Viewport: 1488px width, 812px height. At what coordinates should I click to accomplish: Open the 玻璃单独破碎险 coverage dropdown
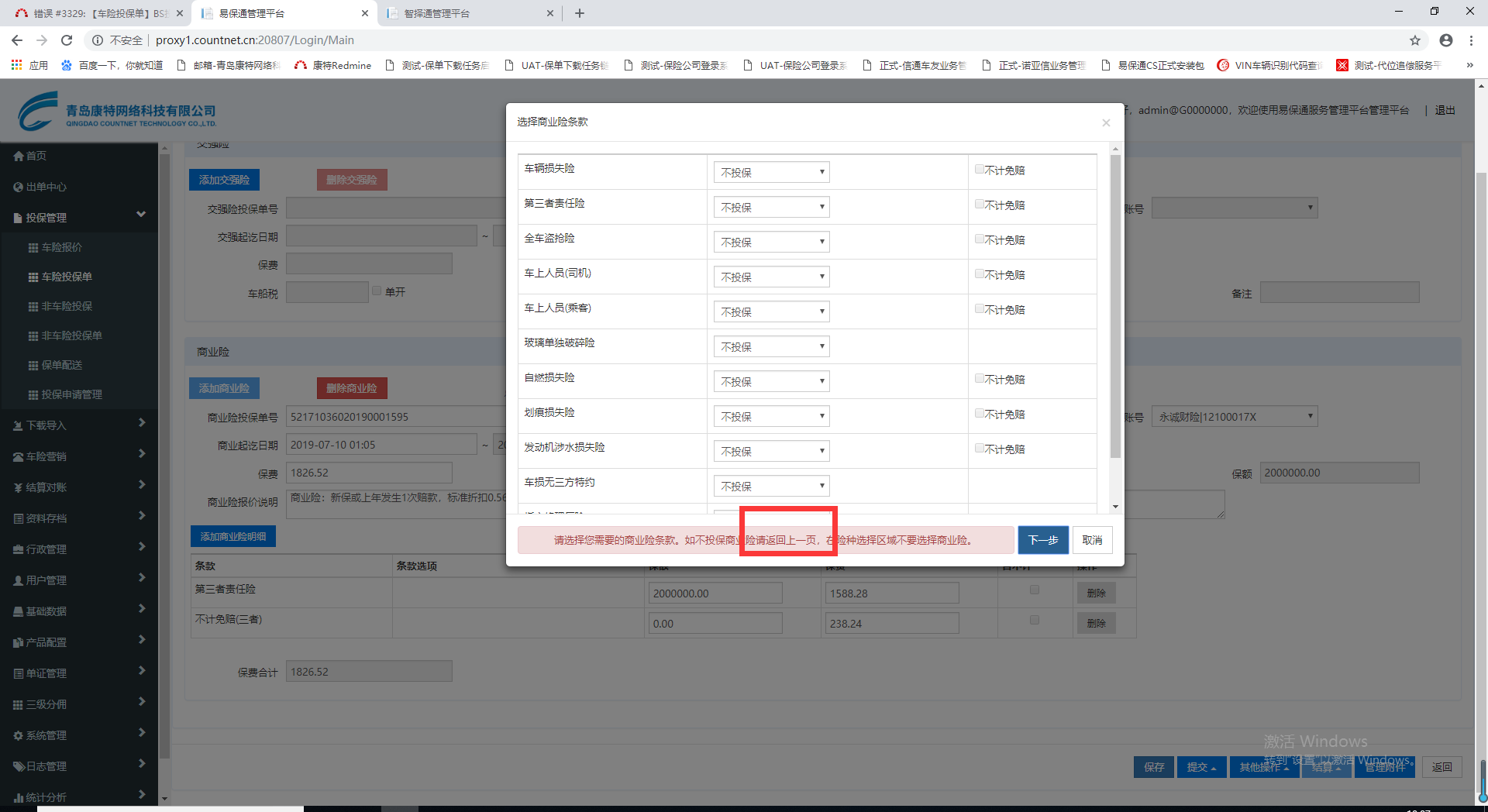[x=771, y=346]
